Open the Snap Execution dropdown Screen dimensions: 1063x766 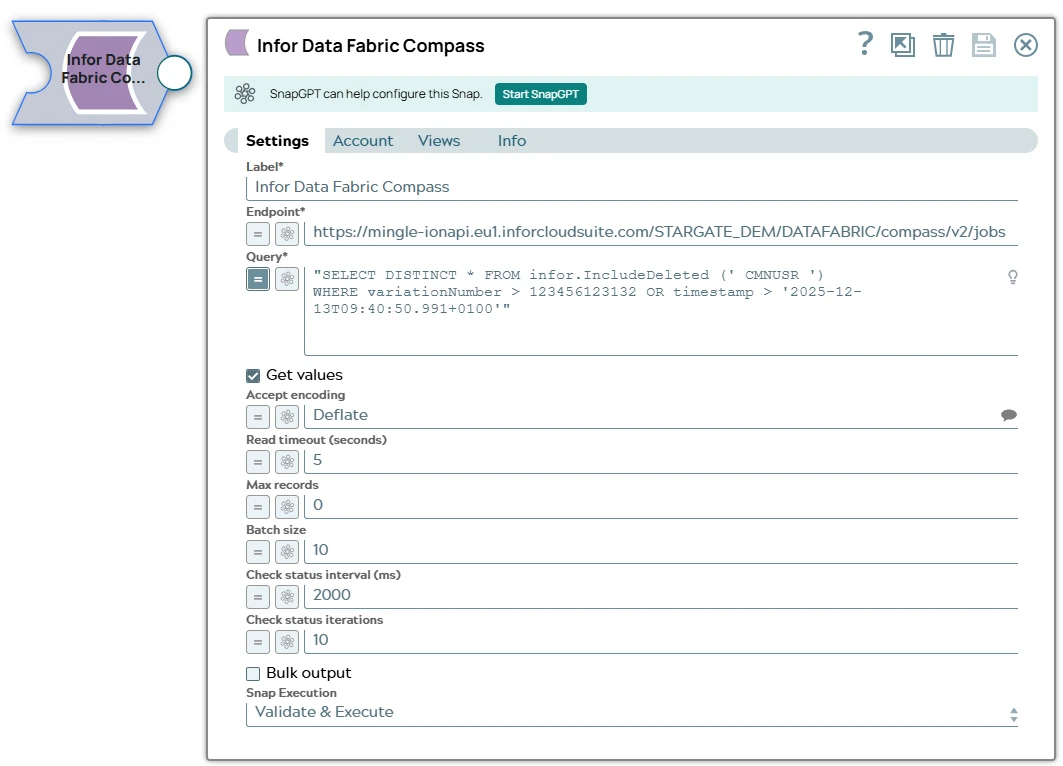point(632,713)
